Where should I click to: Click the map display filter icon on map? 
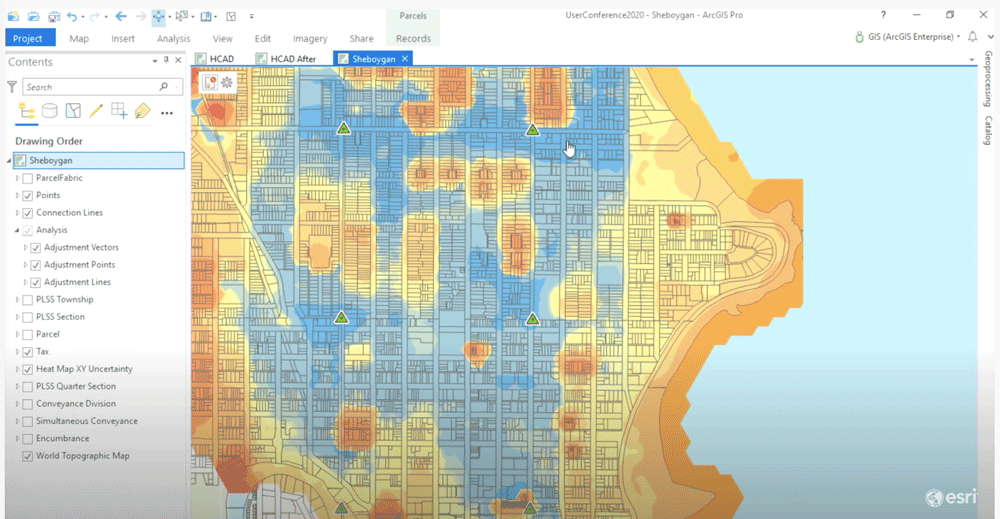(x=210, y=82)
